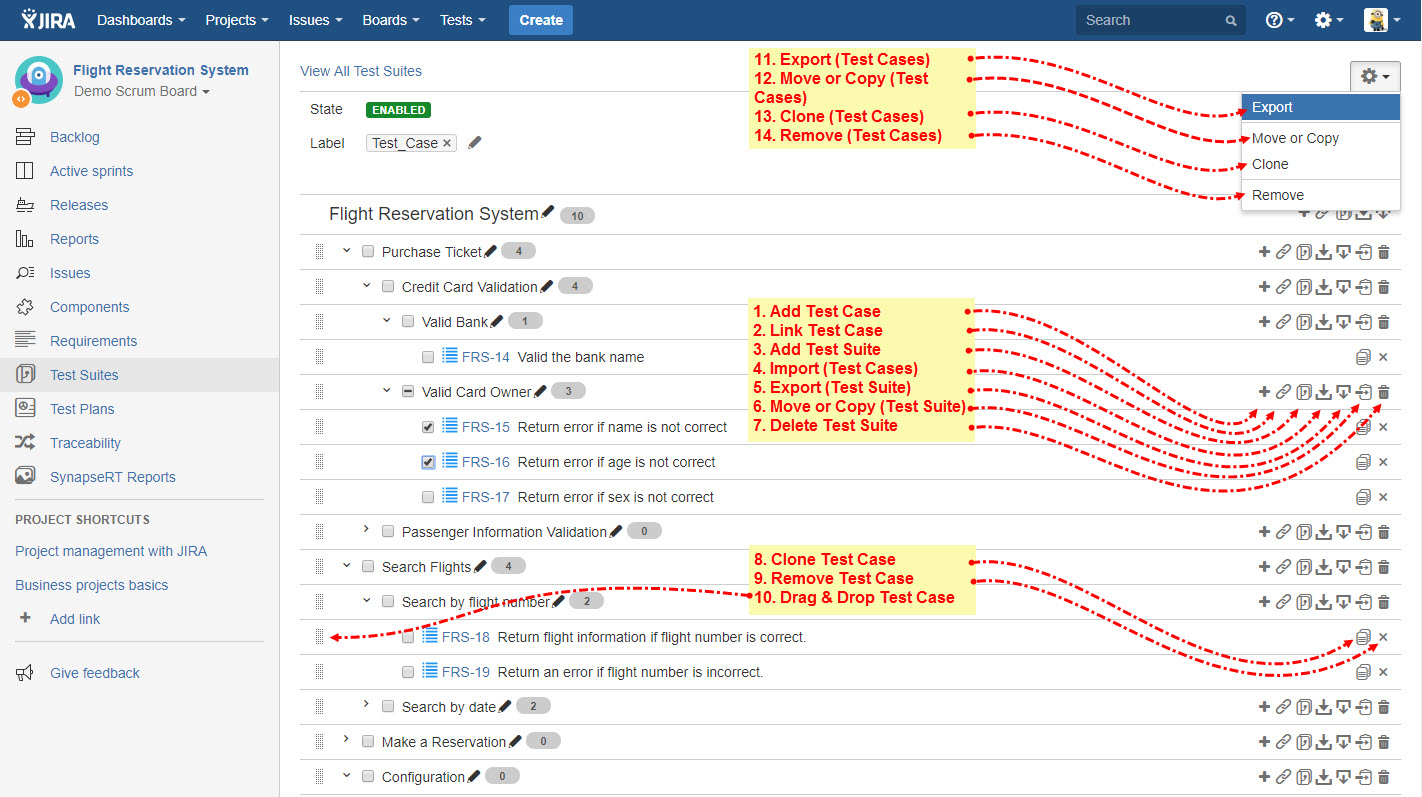Collapse the Search Flights suite
This screenshot has height=797, width=1422.
(346, 566)
